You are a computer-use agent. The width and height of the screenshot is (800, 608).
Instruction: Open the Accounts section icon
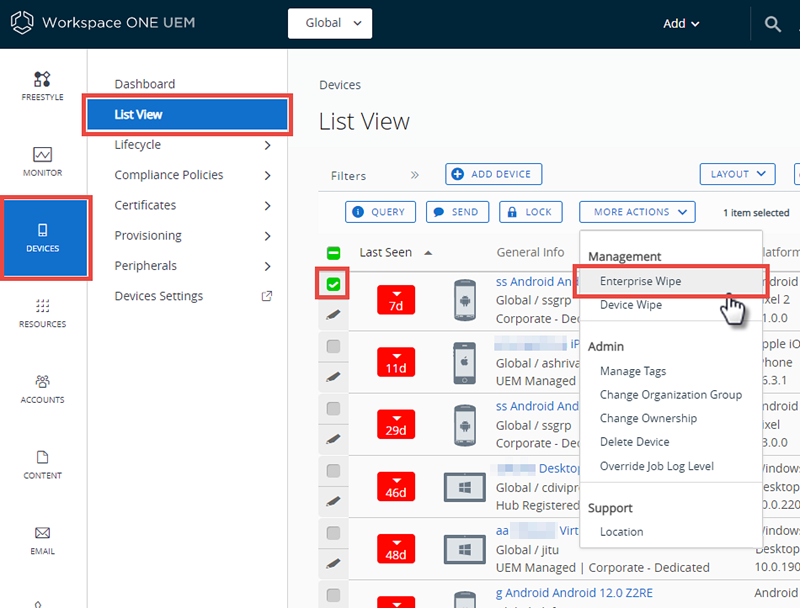pyautogui.click(x=42, y=381)
